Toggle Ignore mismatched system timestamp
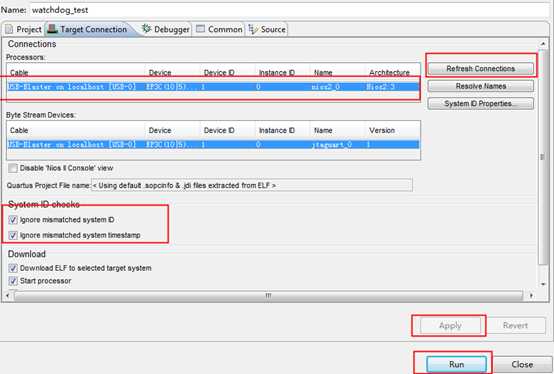 click(13, 235)
